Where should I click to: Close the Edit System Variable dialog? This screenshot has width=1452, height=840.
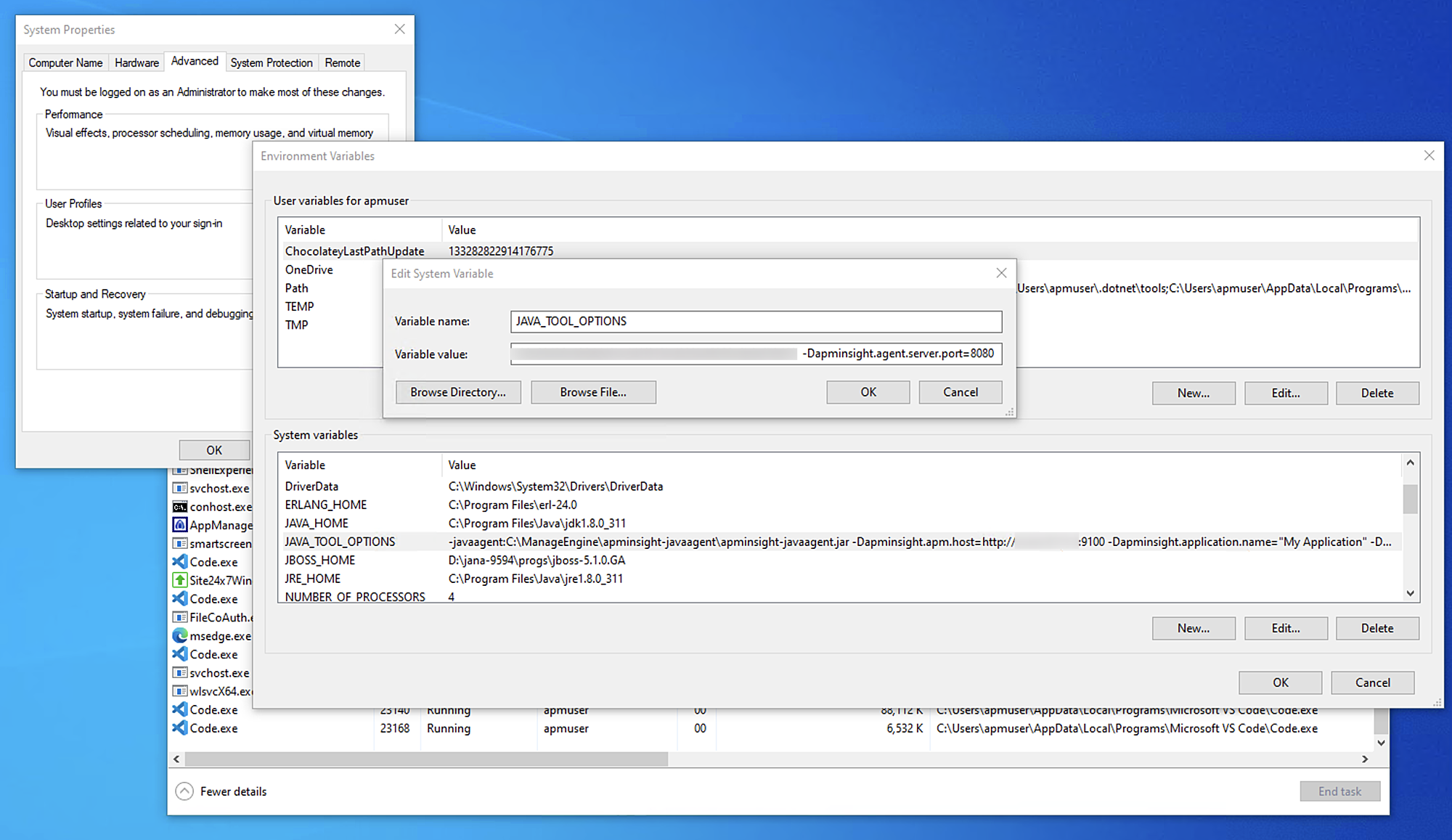(x=1001, y=273)
